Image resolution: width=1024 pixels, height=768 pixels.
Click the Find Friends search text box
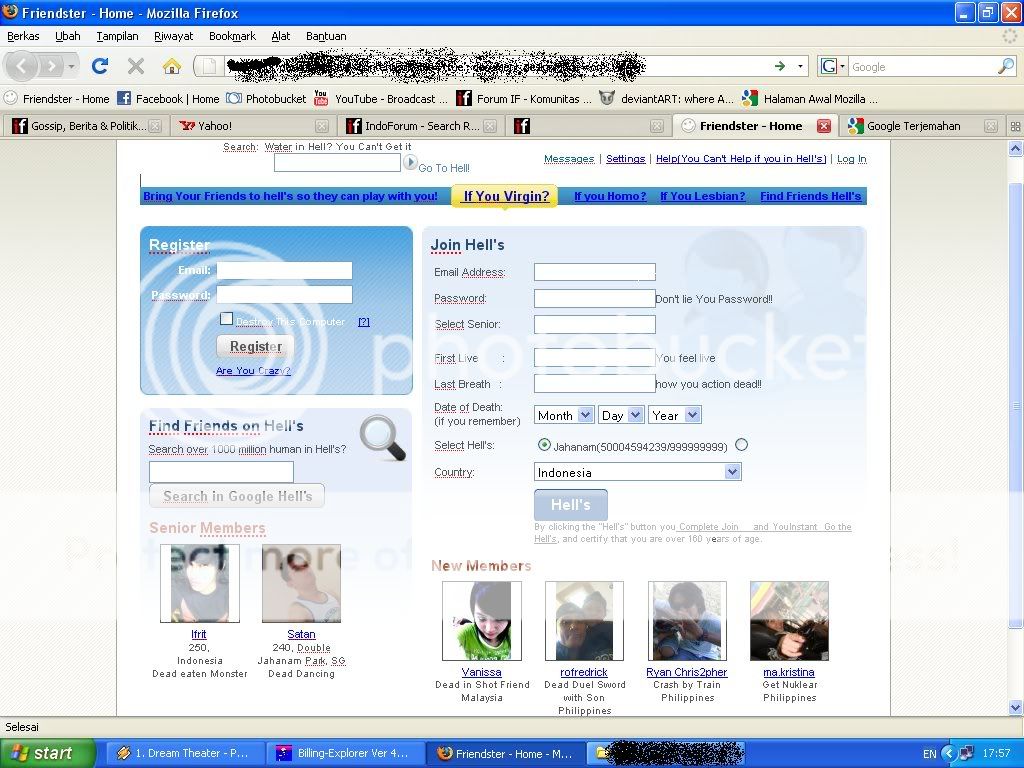[221, 472]
